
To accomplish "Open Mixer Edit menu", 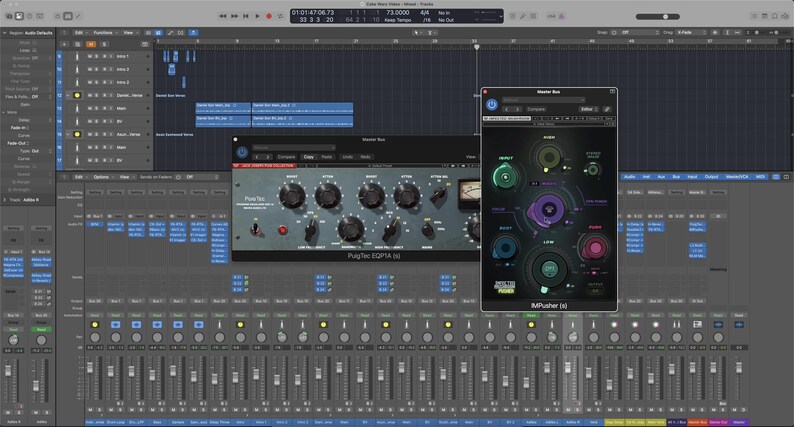I will [x=80, y=177].
